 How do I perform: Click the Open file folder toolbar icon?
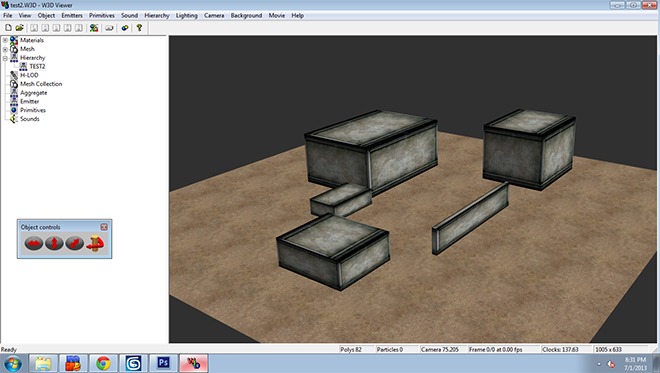(x=19, y=28)
